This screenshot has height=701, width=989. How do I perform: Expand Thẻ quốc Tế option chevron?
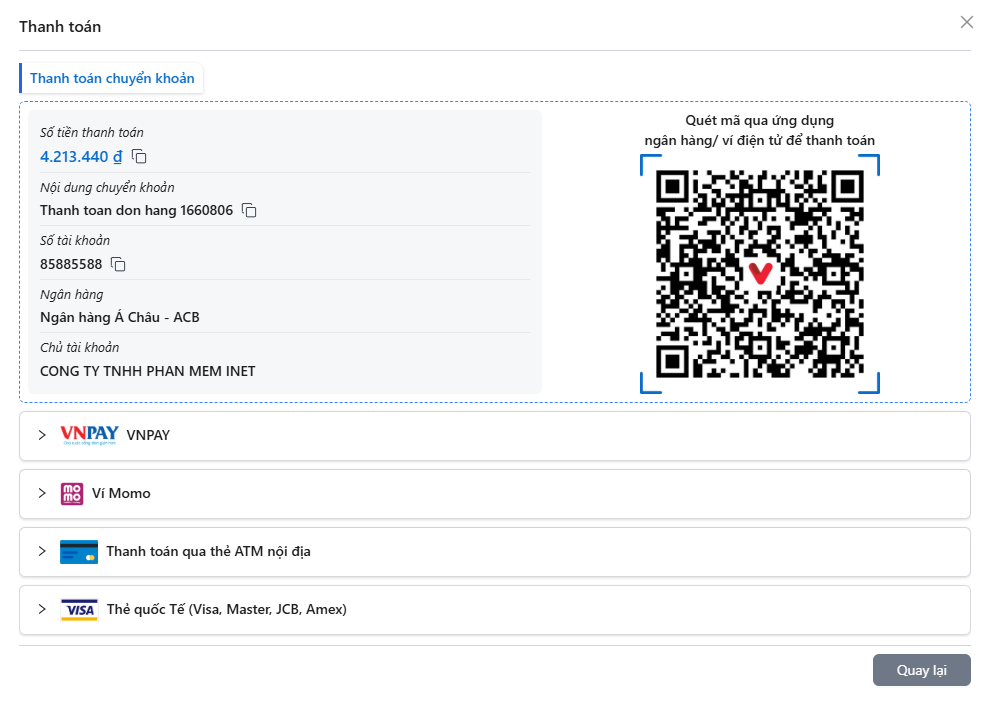(42, 610)
